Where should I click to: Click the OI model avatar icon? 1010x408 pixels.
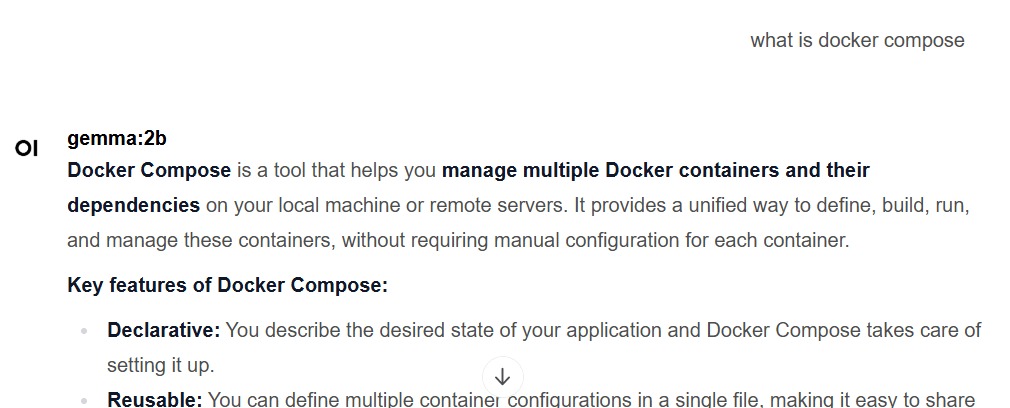pos(27,149)
